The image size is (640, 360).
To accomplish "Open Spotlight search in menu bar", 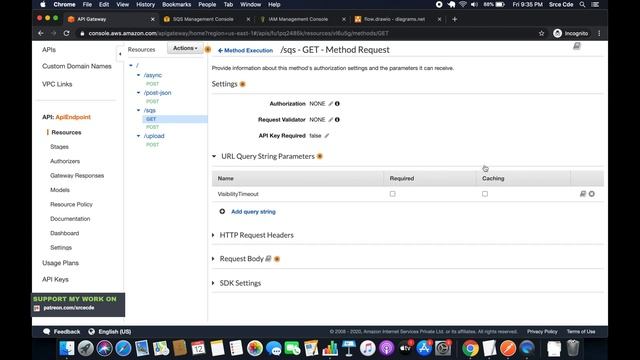I will coord(582,4).
